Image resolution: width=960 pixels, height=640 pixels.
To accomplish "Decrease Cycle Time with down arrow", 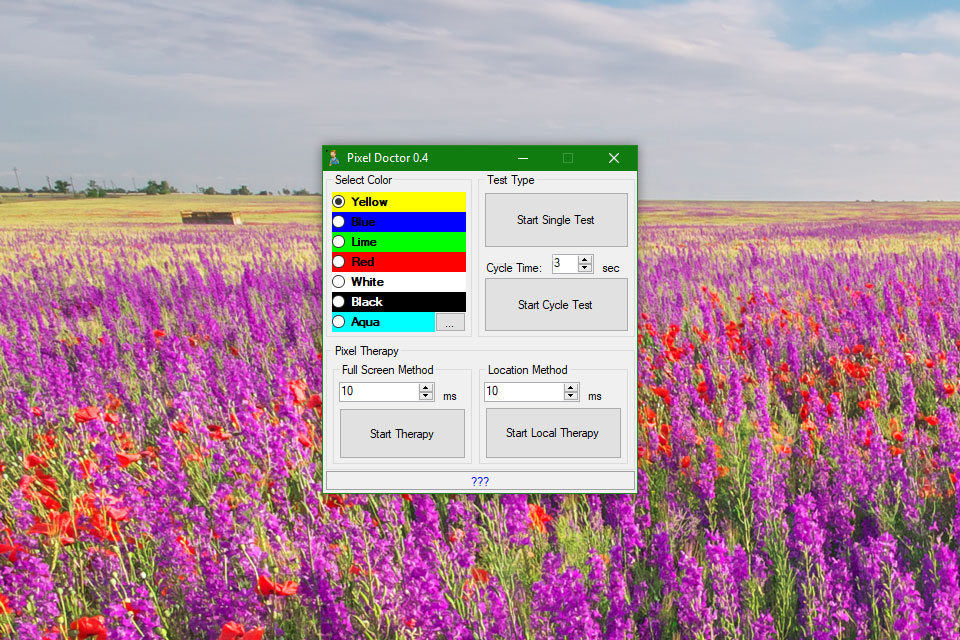I will pos(585,268).
